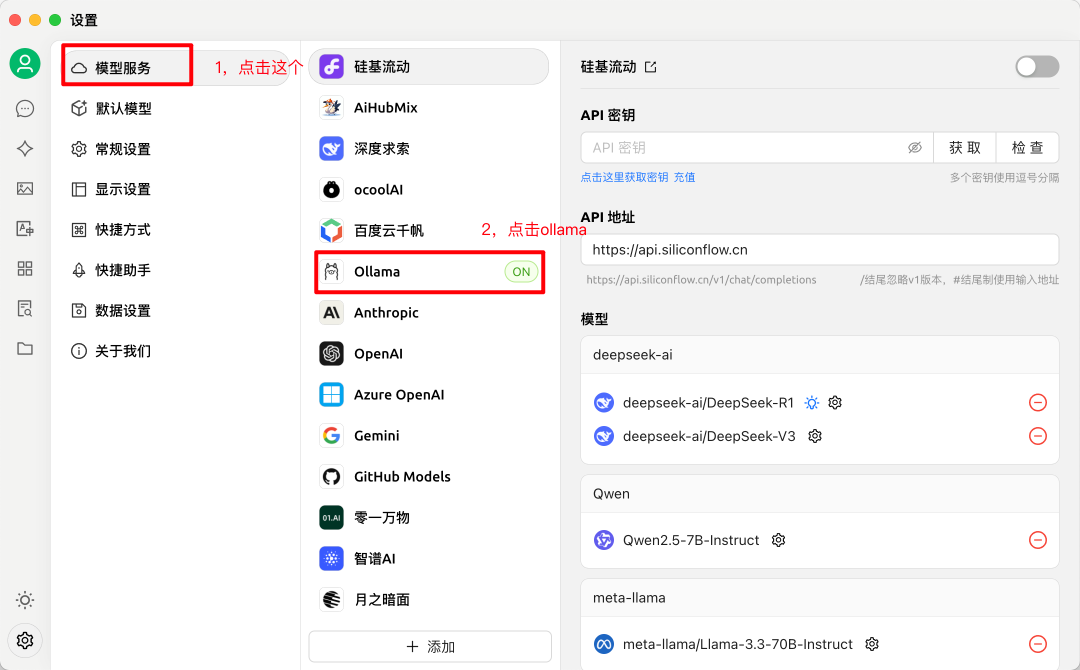The height and width of the screenshot is (670, 1080).
Task: Click the 获取 API key button
Action: click(964, 147)
